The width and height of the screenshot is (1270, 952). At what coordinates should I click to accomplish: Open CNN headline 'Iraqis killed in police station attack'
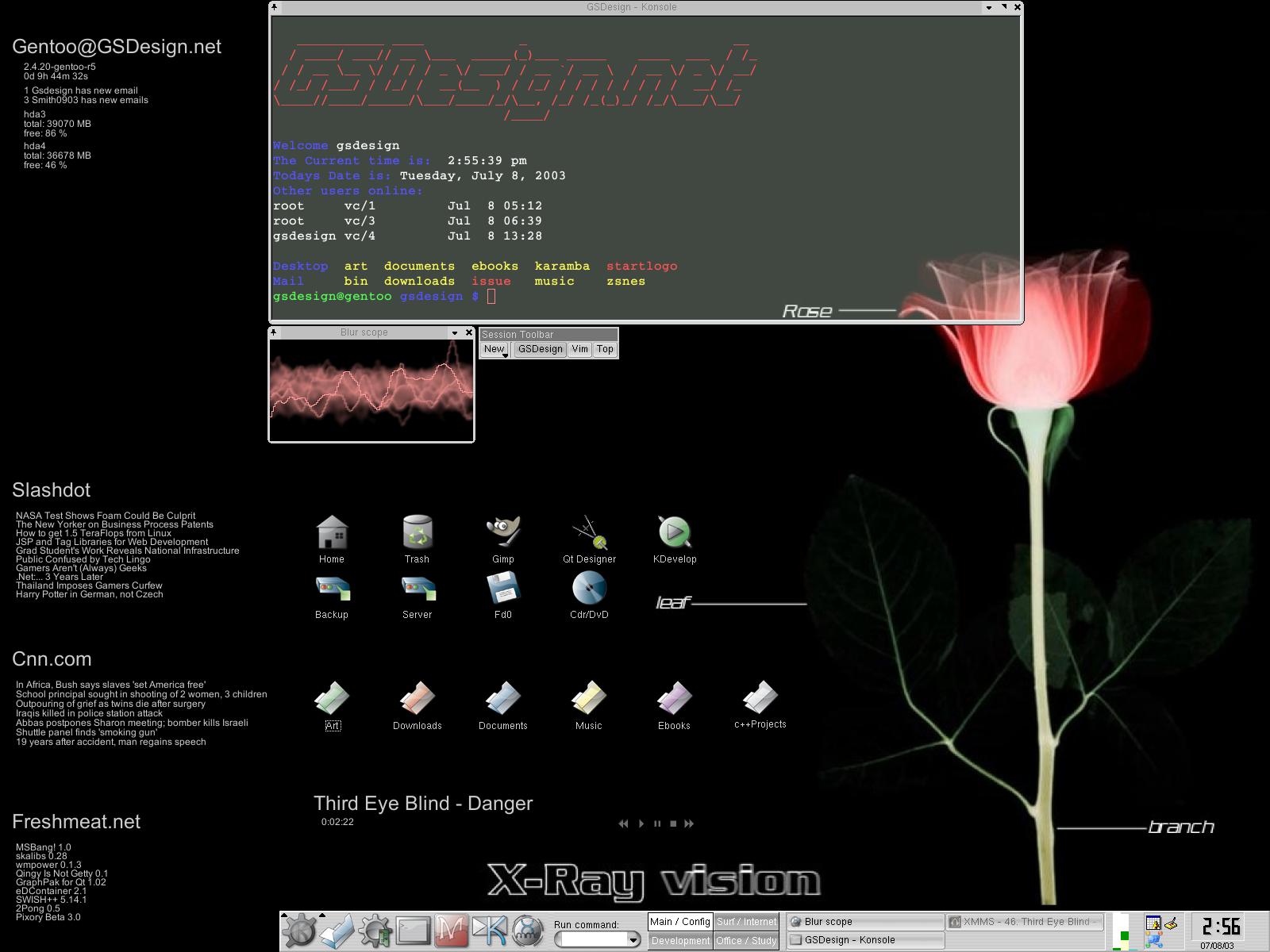pos(89,713)
